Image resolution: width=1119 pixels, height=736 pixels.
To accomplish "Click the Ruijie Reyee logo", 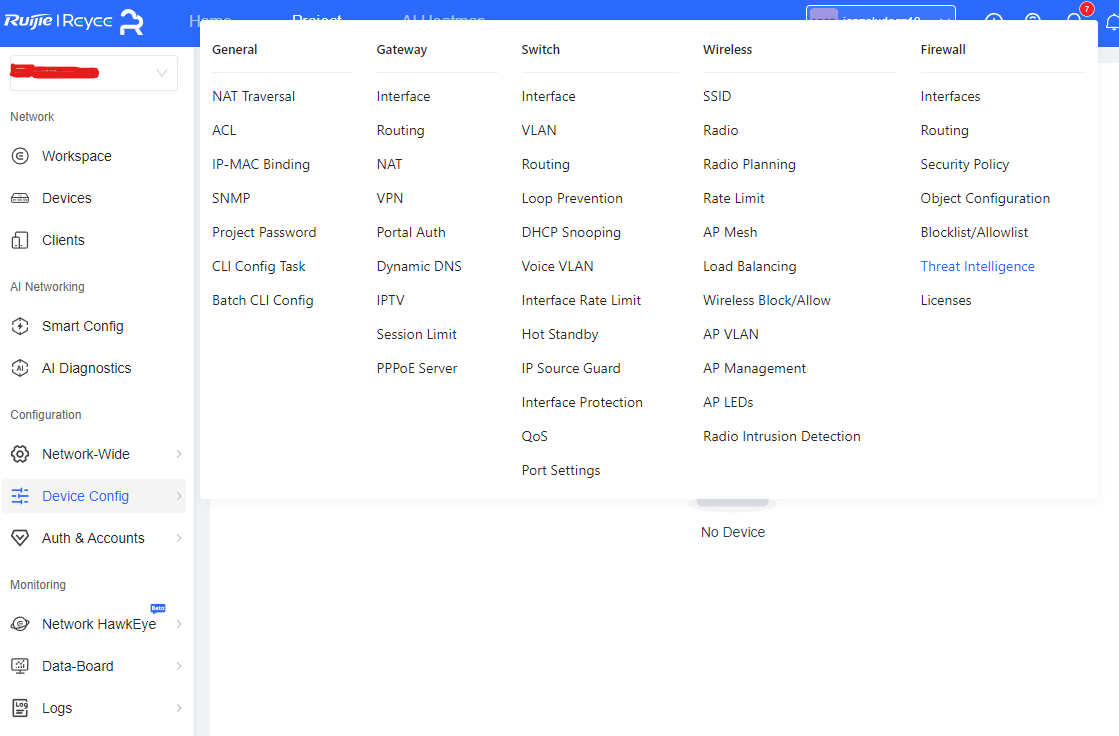I will [x=74, y=21].
